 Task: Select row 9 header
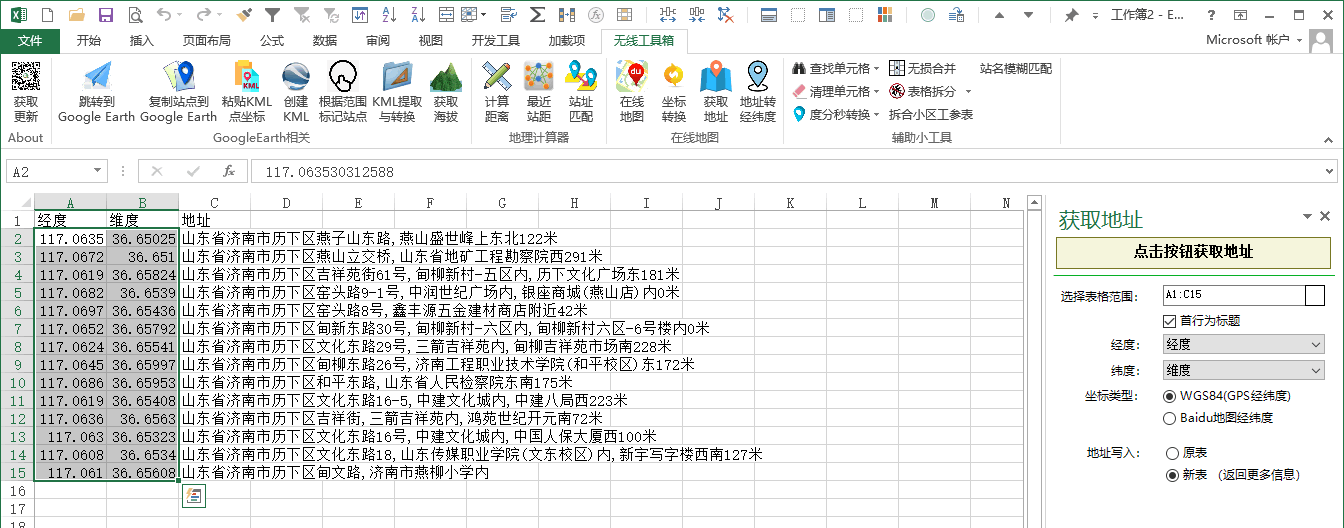point(16,365)
